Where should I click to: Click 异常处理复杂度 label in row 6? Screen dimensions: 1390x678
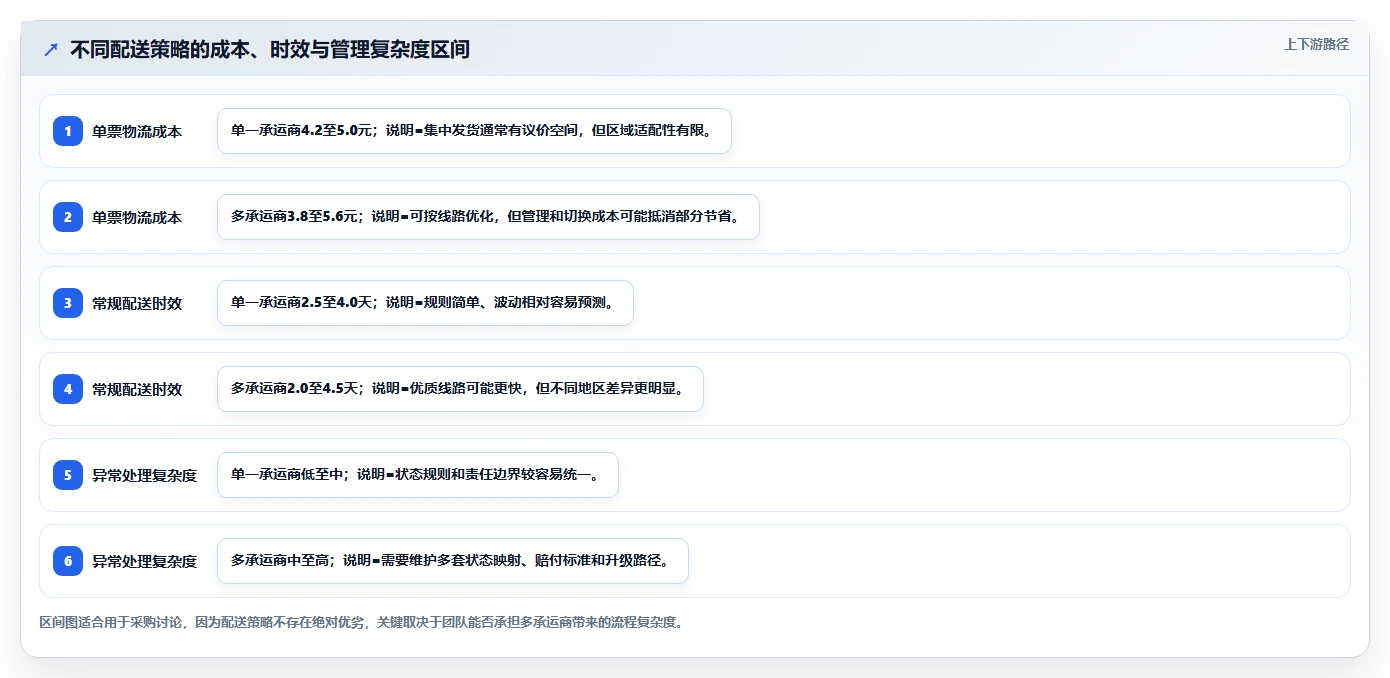point(145,561)
